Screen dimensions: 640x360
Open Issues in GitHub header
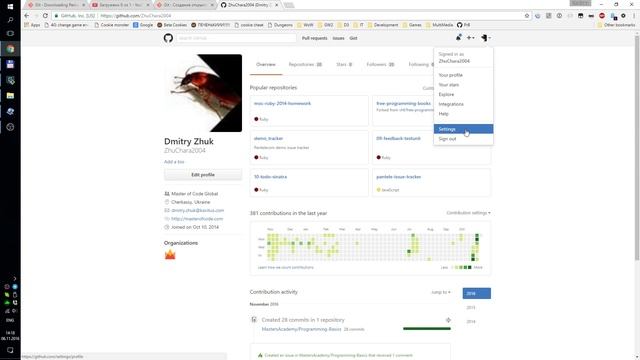(338, 38)
